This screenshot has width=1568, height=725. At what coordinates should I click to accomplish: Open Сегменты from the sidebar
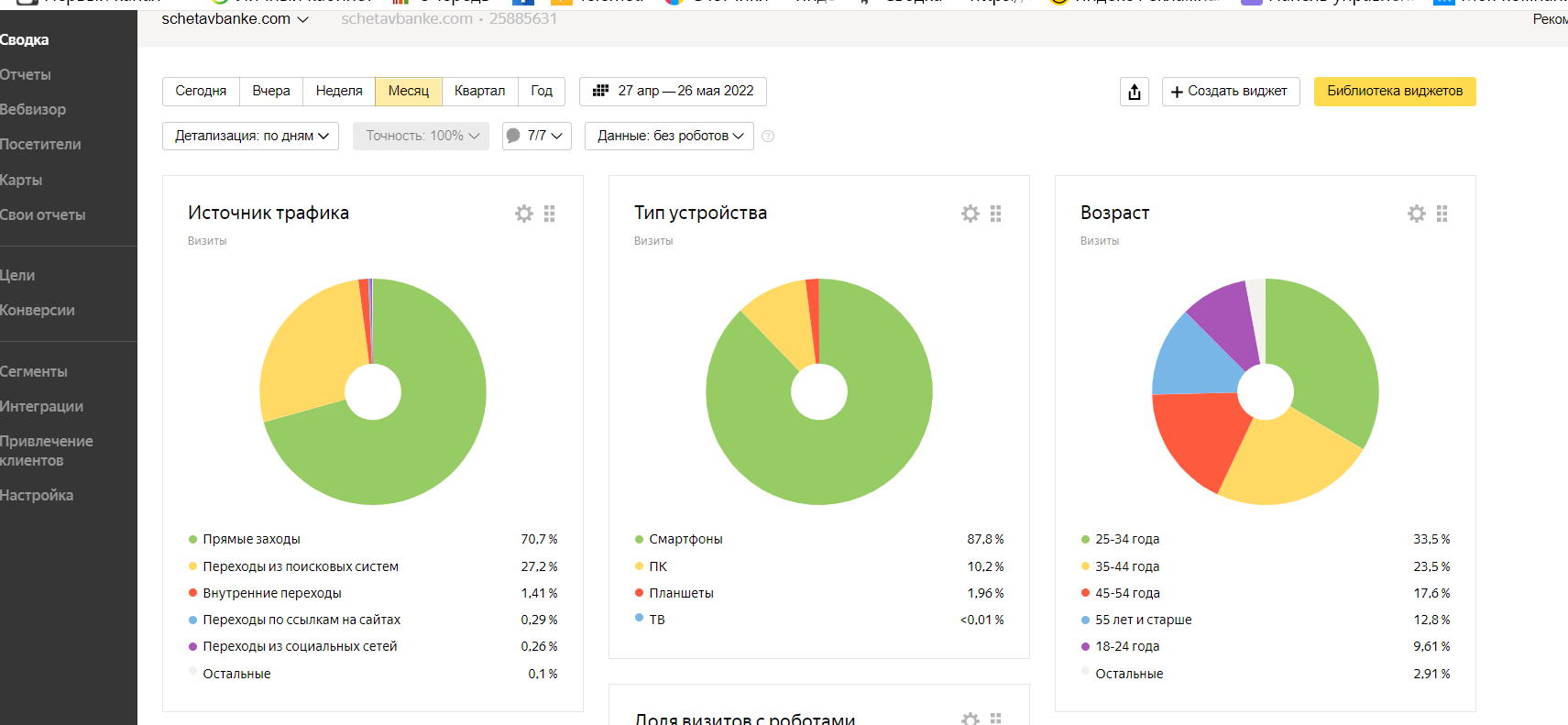[34, 371]
